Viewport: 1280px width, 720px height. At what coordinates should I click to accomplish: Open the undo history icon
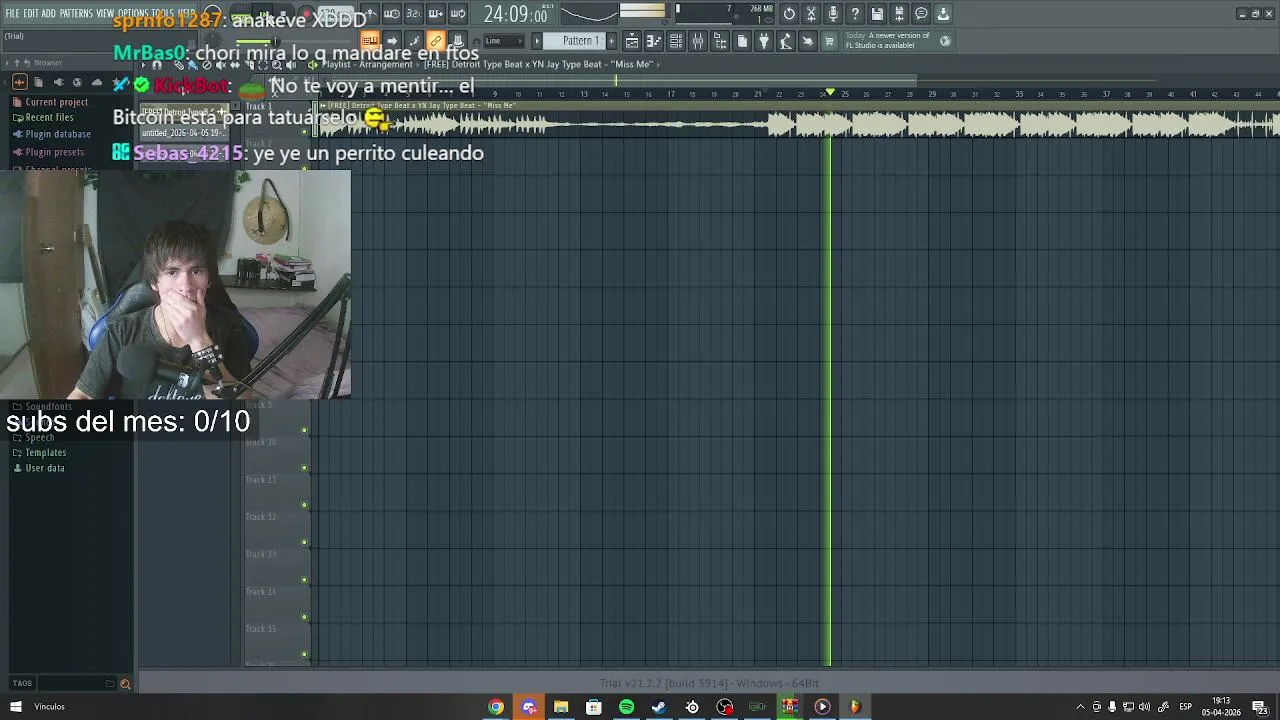pos(789,14)
